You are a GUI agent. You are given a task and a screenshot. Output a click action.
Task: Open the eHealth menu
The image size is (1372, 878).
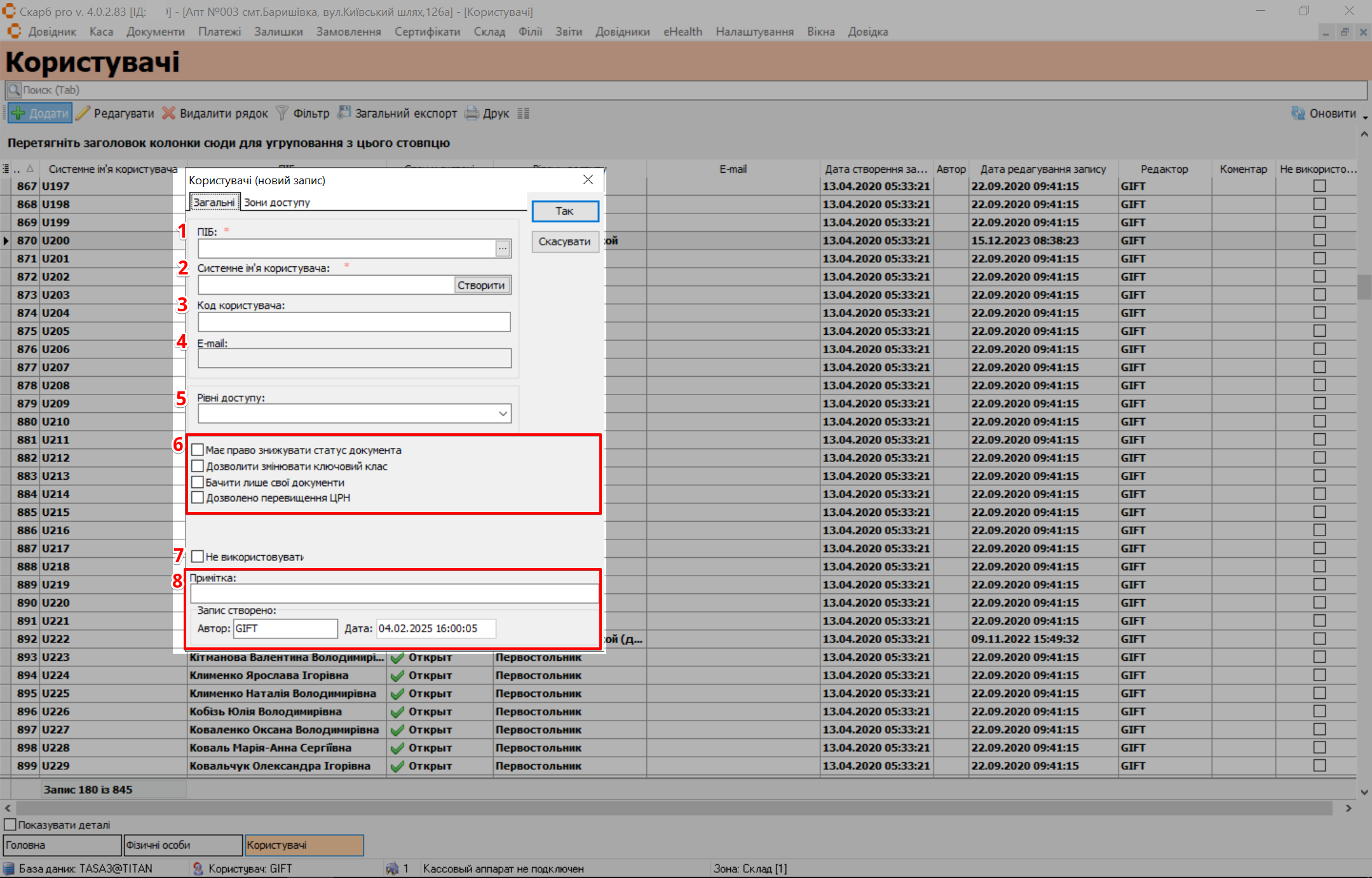coord(682,32)
